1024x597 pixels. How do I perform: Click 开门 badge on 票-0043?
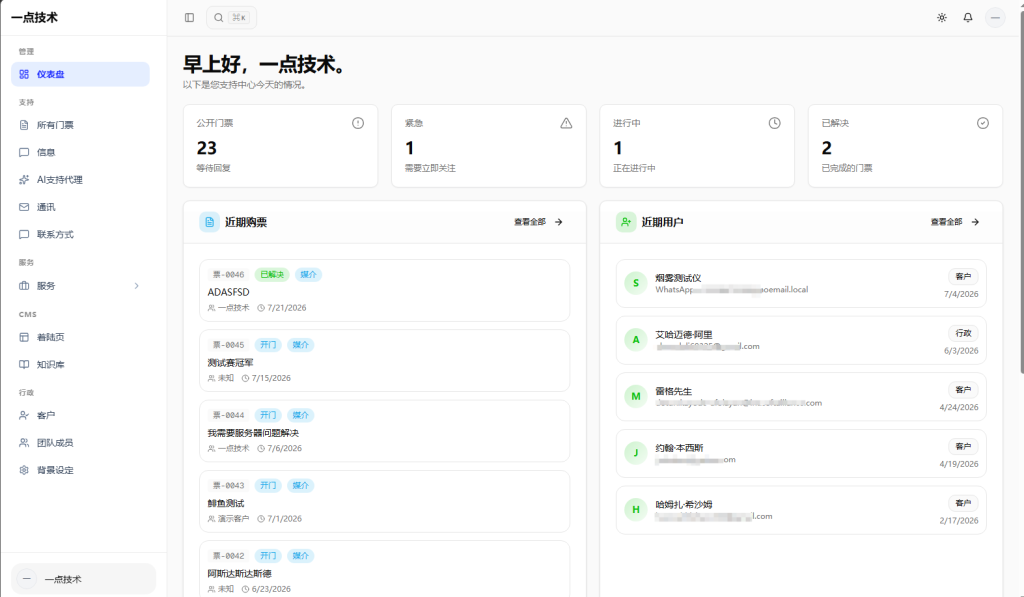(x=268, y=485)
